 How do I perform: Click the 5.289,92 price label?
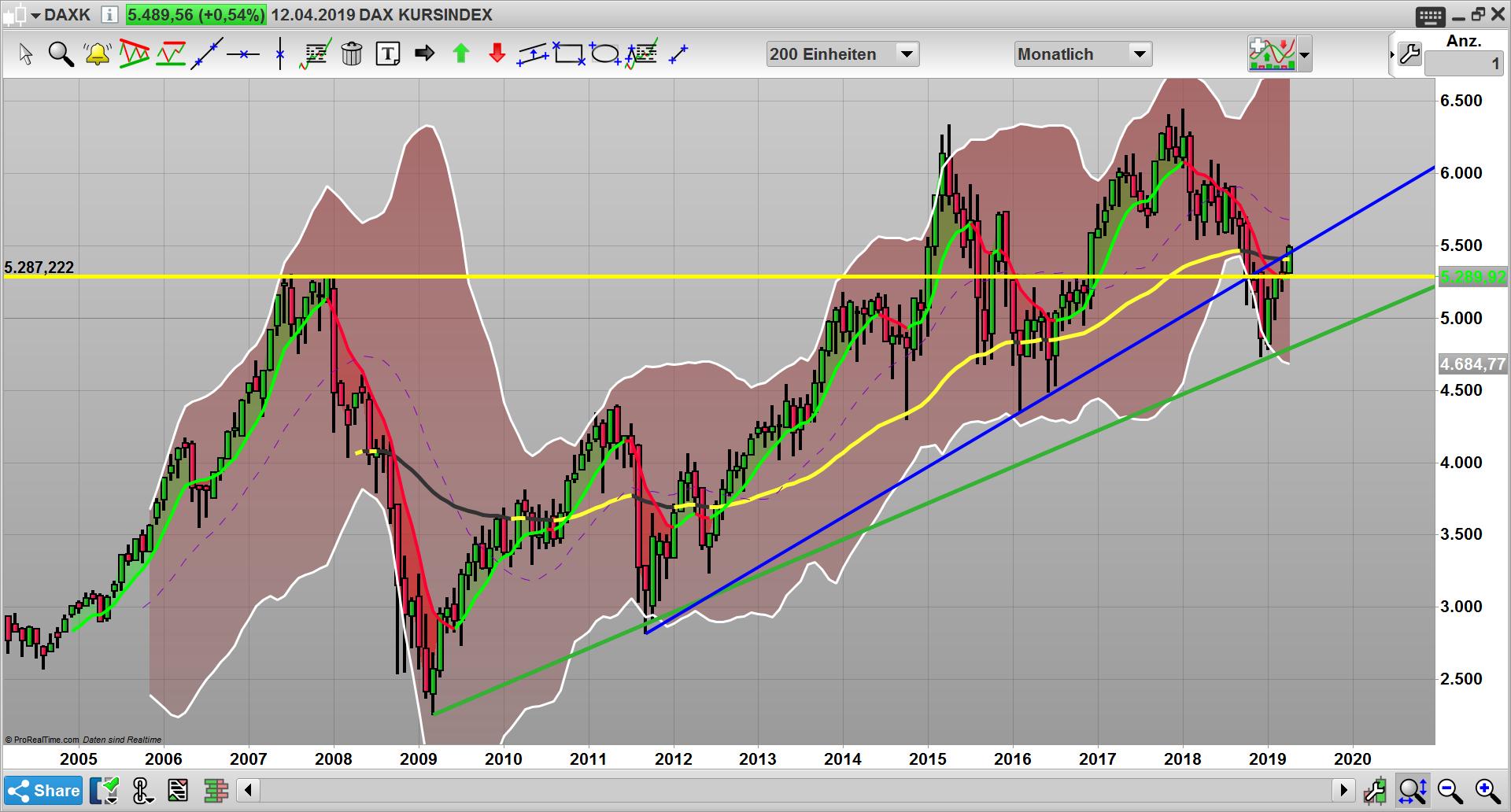click(1472, 277)
